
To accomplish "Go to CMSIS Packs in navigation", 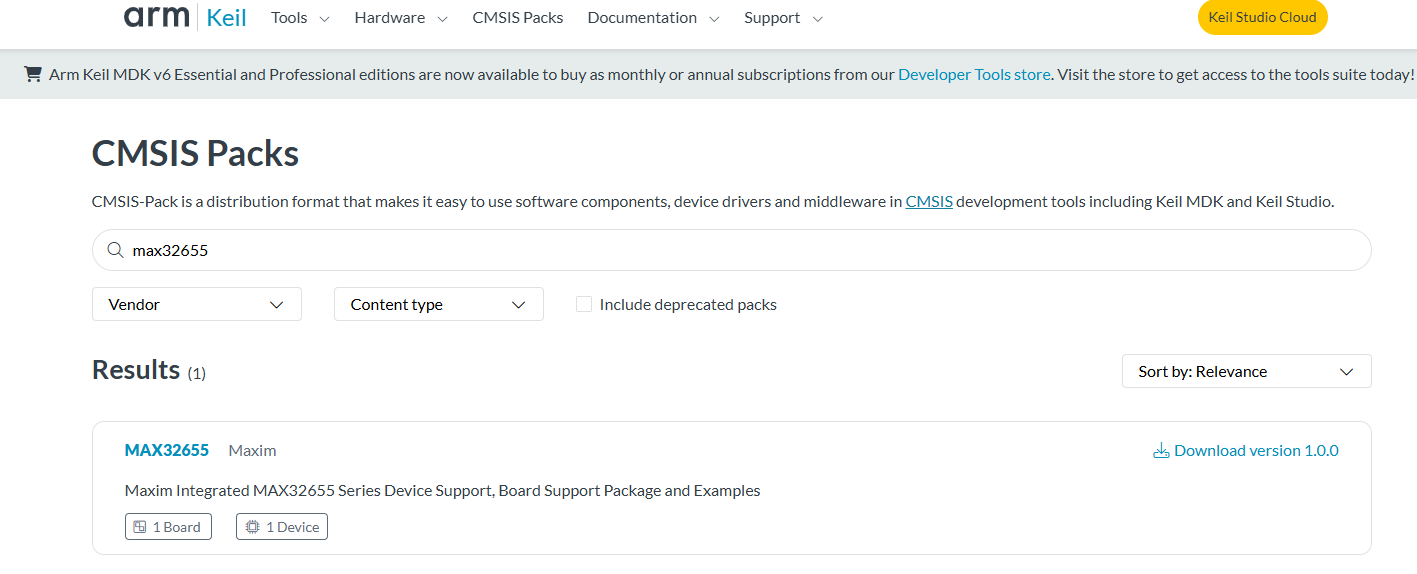I will [x=518, y=18].
